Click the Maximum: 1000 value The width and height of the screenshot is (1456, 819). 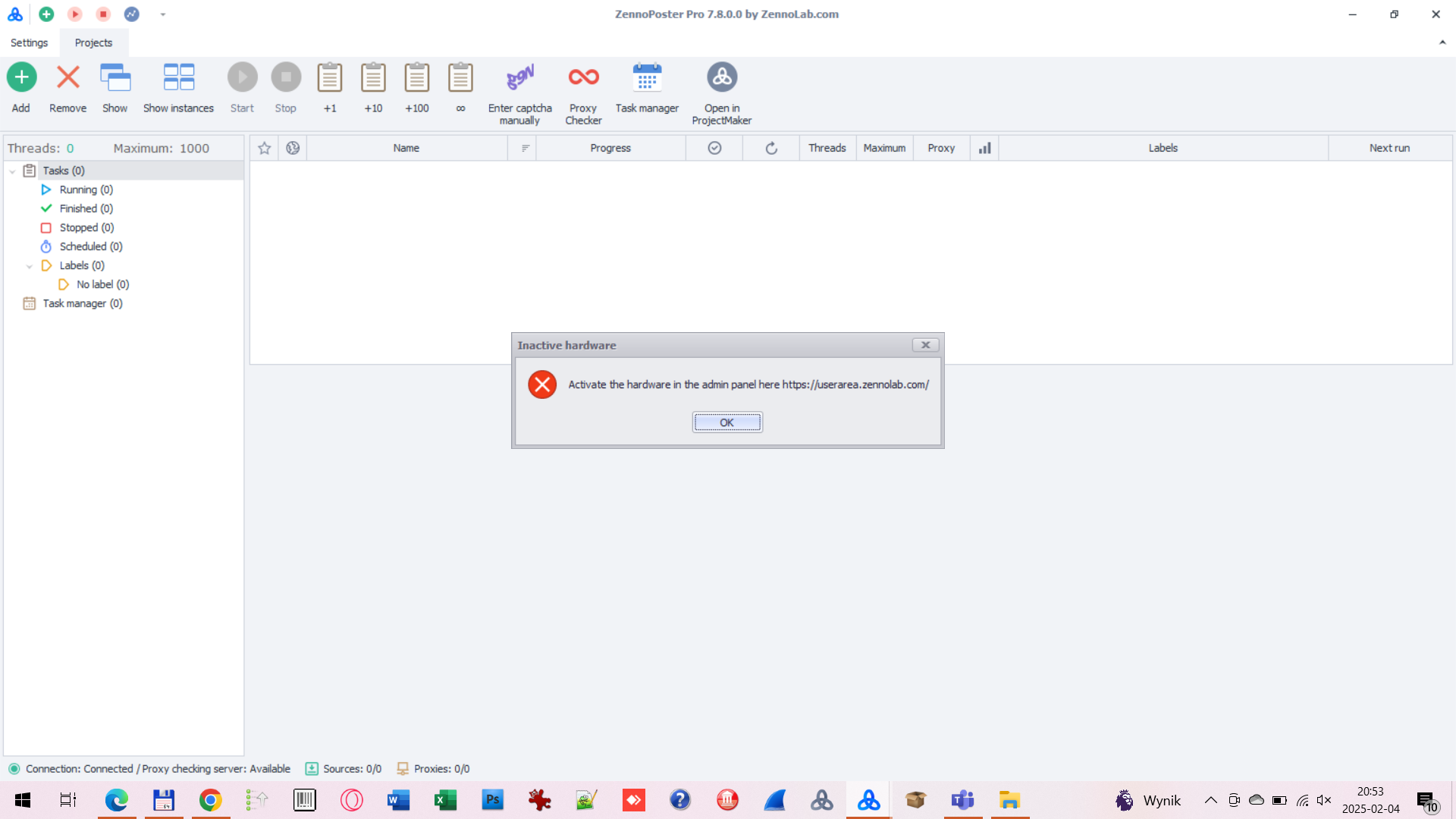pos(162,149)
